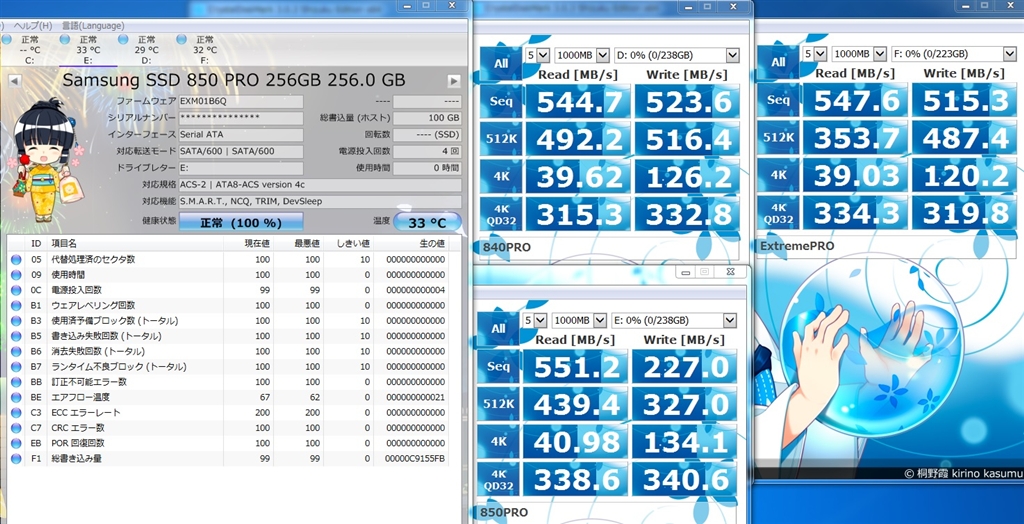Open the ヘルプ(H) menu
Screen dimensions: 1024x524
[33, 25]
